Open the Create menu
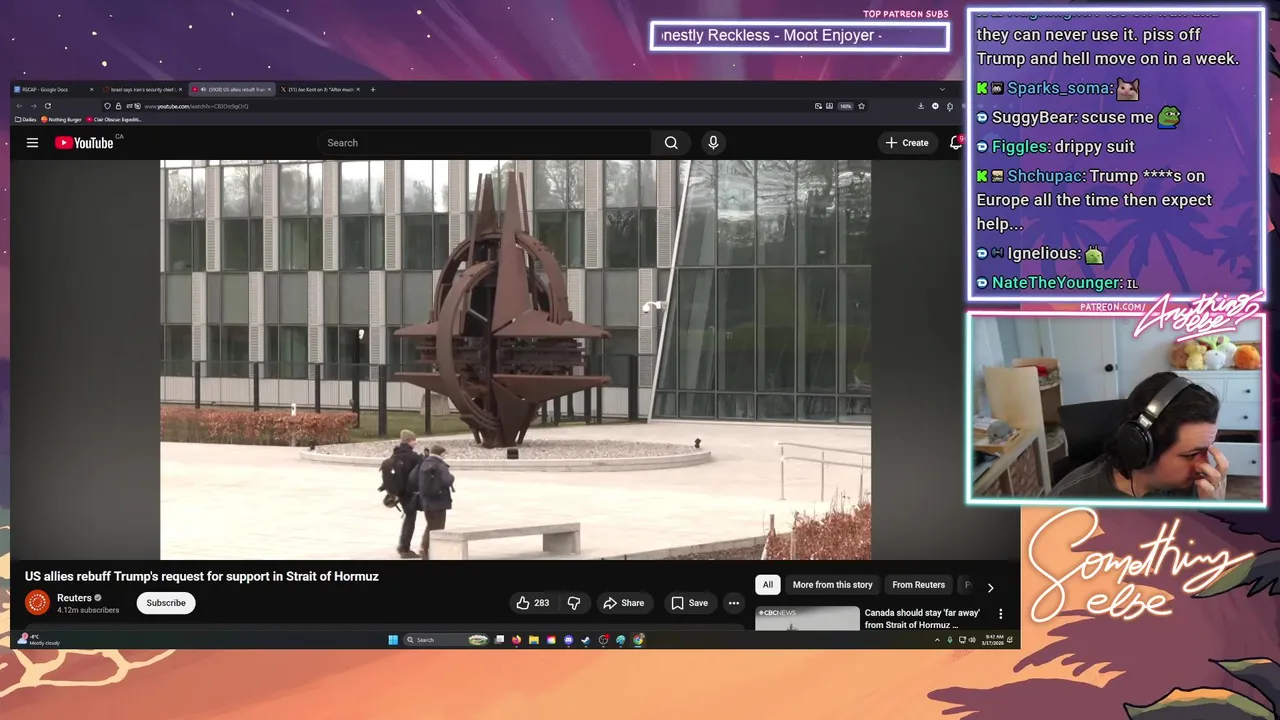The image size is (1280, 720). point(907,143)
